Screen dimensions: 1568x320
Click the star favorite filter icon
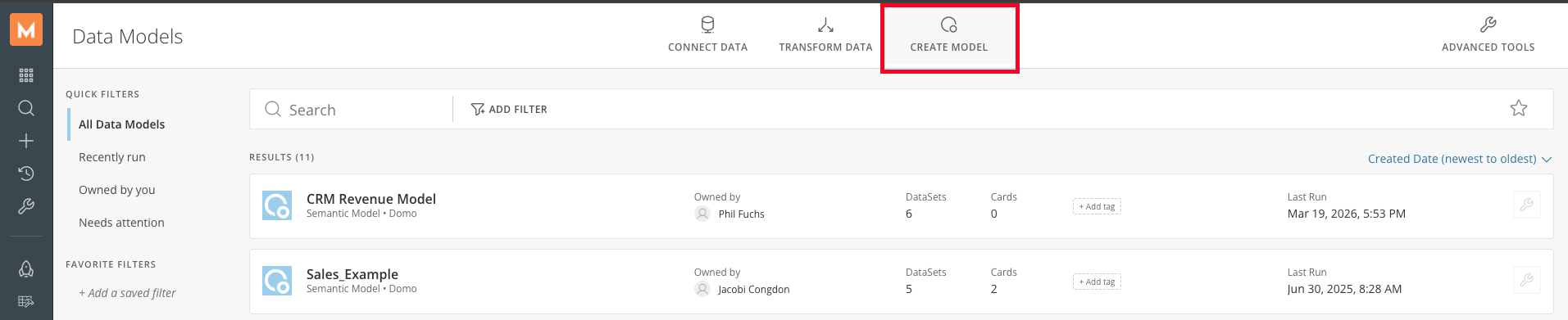[x=1519, y=108]
